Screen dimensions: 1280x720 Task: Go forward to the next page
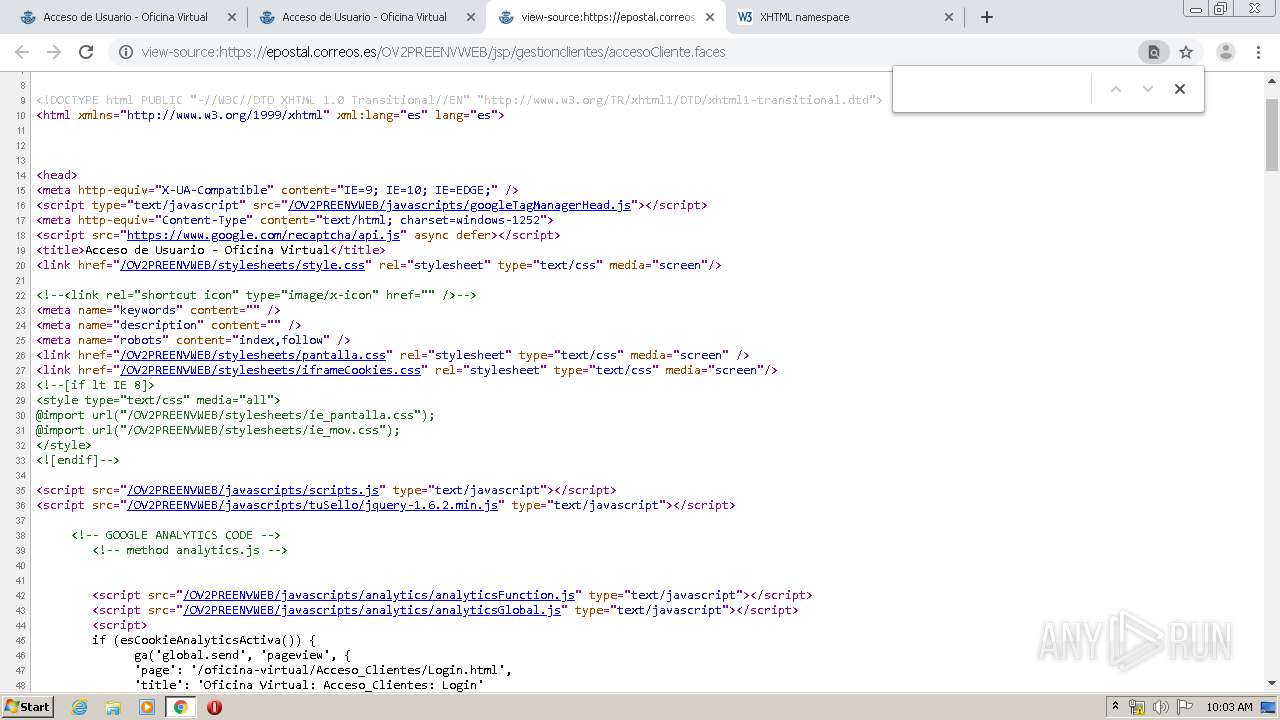pos(54,52)
